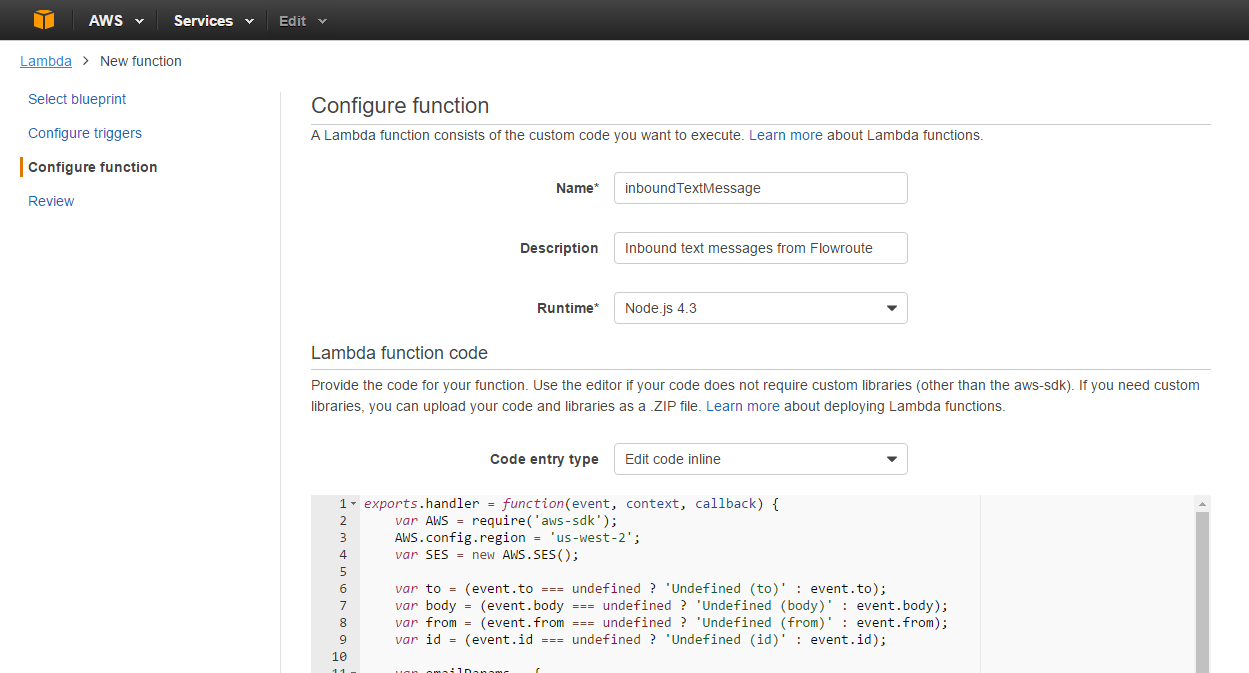Select the Configure function step
This screenshot has width=1249, height=673.
pyautogui.click(x=93, y=167)
